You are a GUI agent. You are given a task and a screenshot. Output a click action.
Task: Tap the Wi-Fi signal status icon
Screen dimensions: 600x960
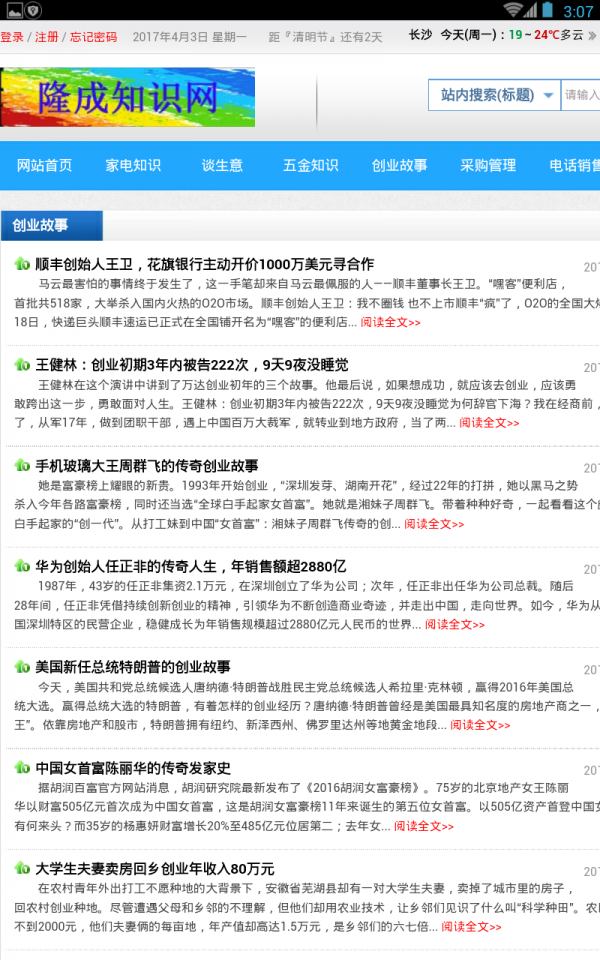click(513, 10)
